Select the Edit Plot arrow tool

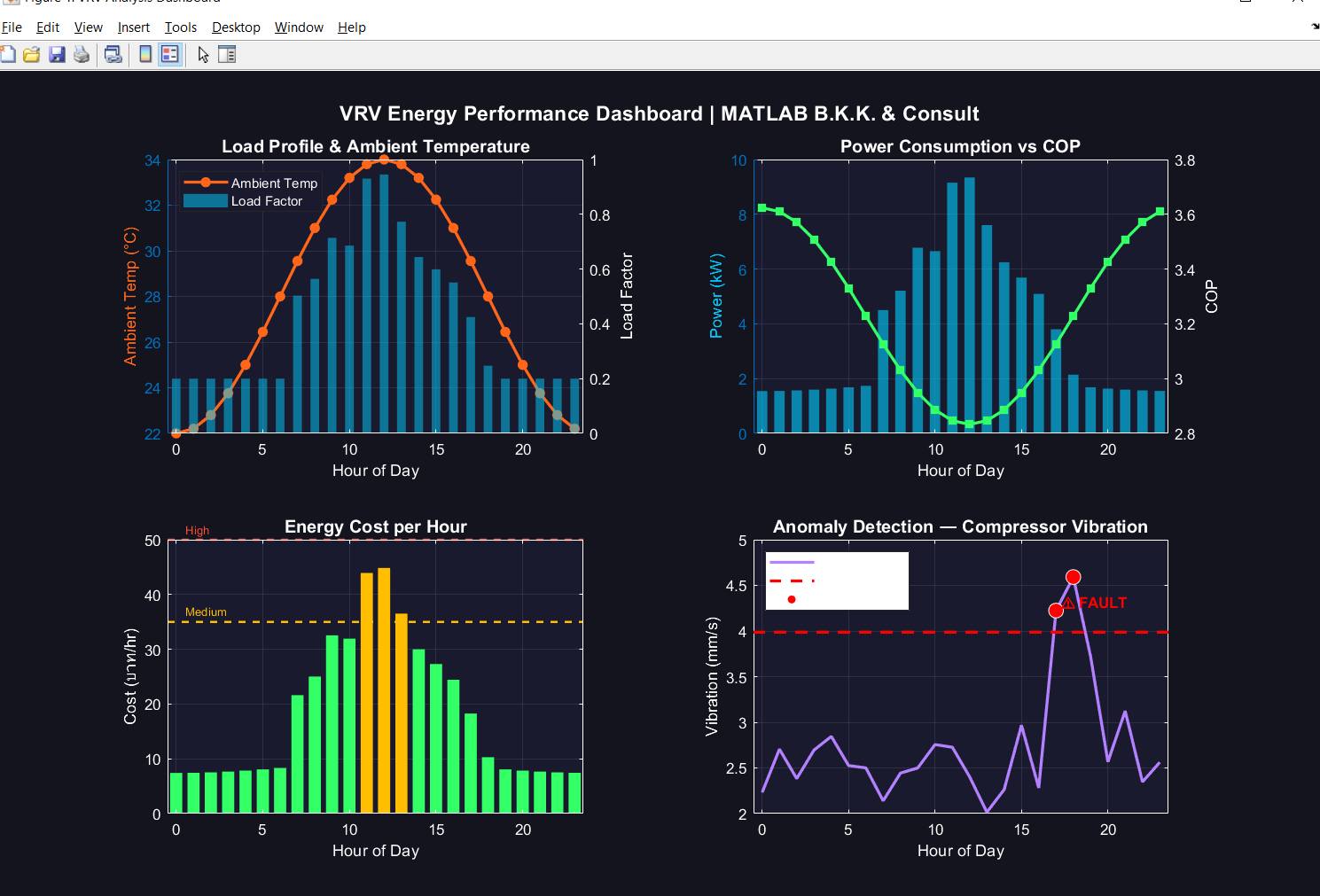pyautogui.click(x=203, y=55)
